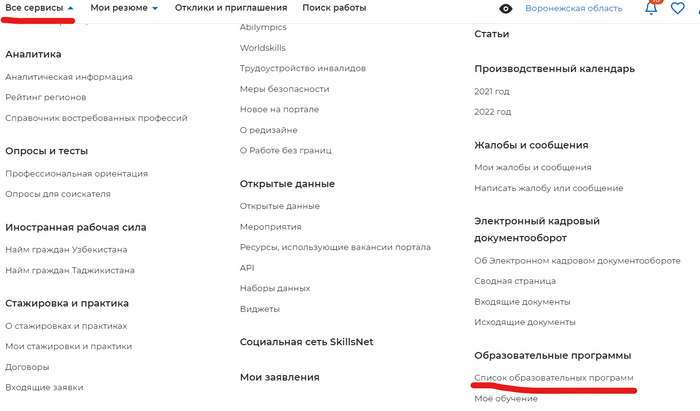Toggle the accessibility eye icon
This screenshot has width=700, height=411.
(x=505, y=8)
